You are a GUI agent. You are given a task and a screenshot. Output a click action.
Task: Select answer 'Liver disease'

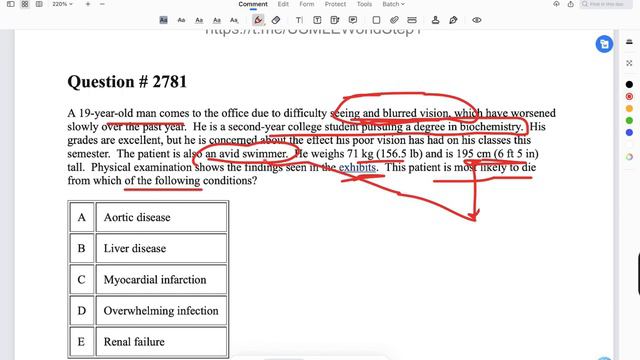(x=161, y=248)
